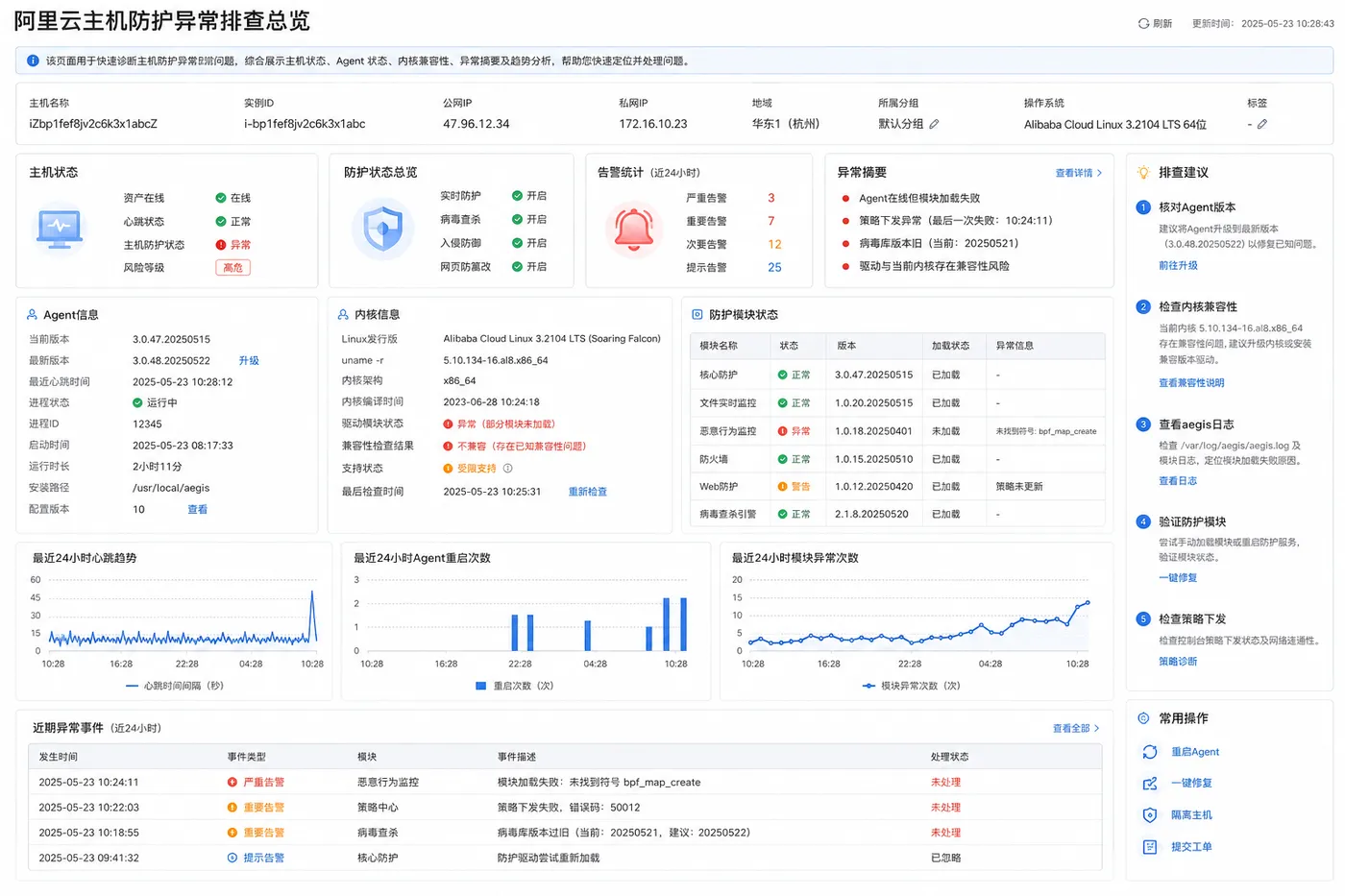
Task: Click the red 异常 icon for 主机防护状态
Action: coord(221,245)
